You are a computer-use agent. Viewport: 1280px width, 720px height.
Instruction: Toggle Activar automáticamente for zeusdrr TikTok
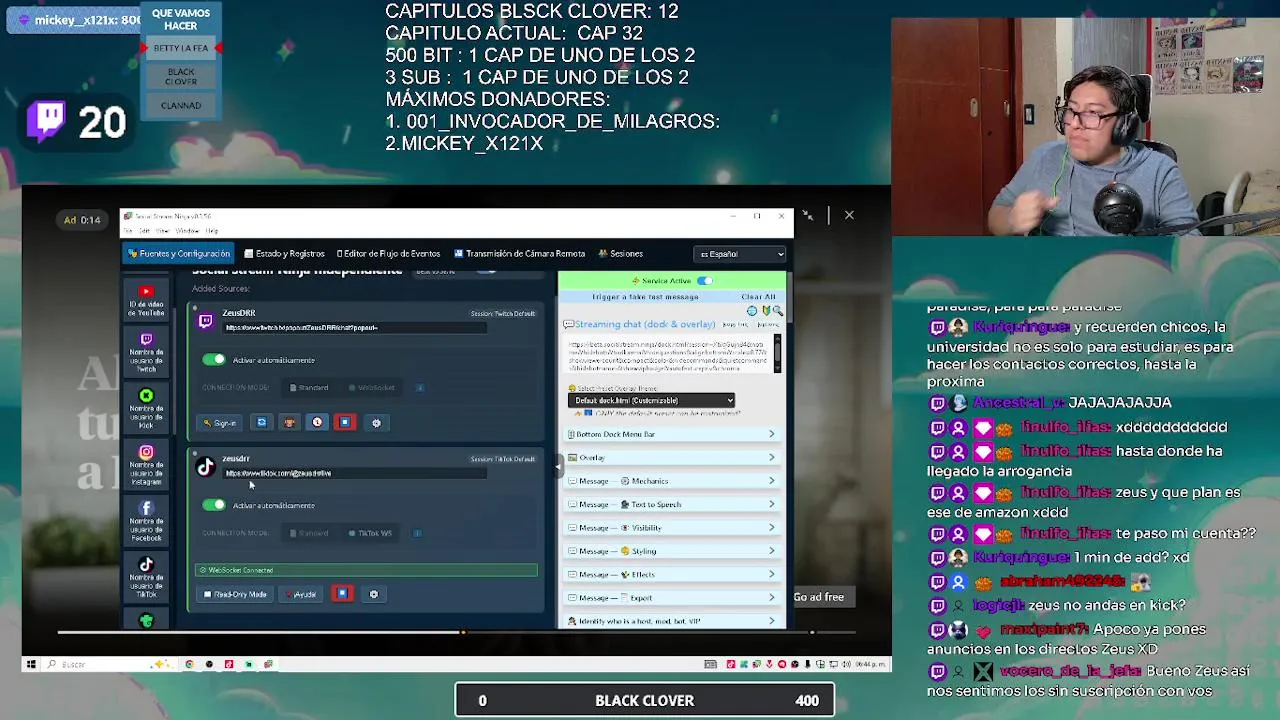pyautogui.click(x=214, y=505)
